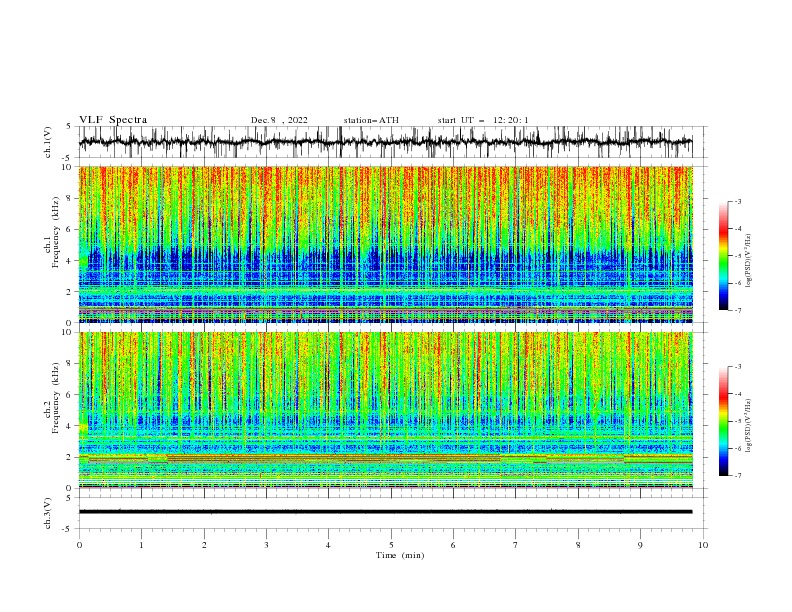792x612 pixels.
Task: Click the "station=ATH" header label
Action: 371,120
